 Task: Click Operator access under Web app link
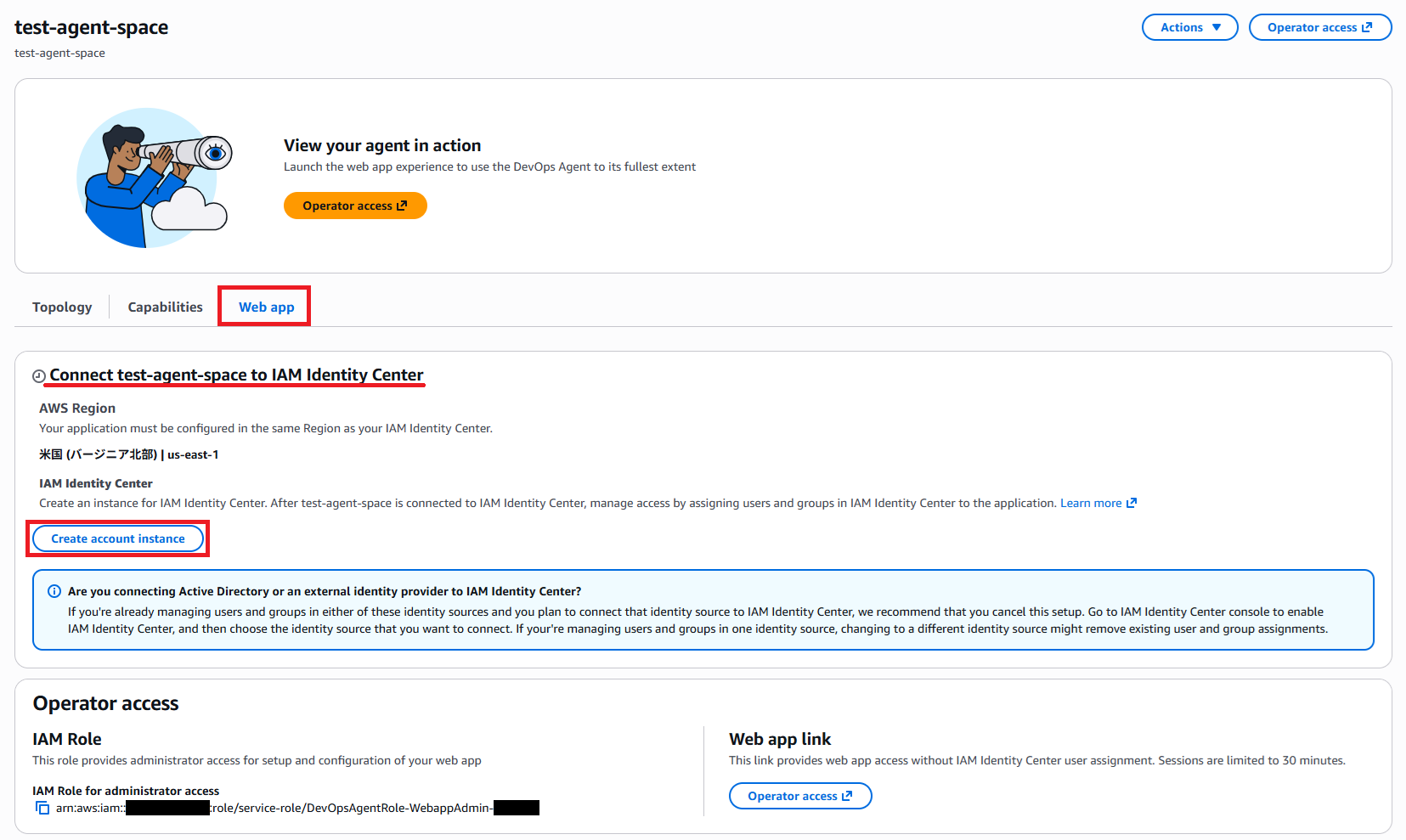point(799,796)
